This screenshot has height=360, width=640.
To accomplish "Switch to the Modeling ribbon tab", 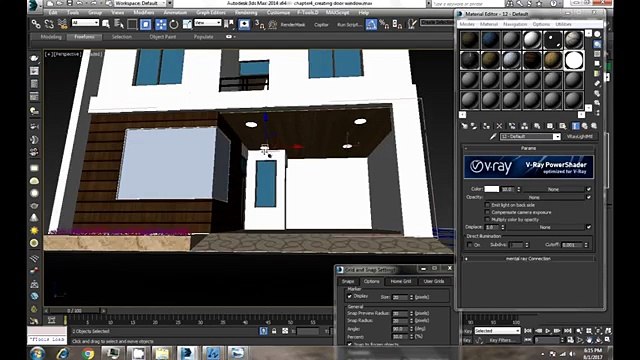I will (51, 37).
